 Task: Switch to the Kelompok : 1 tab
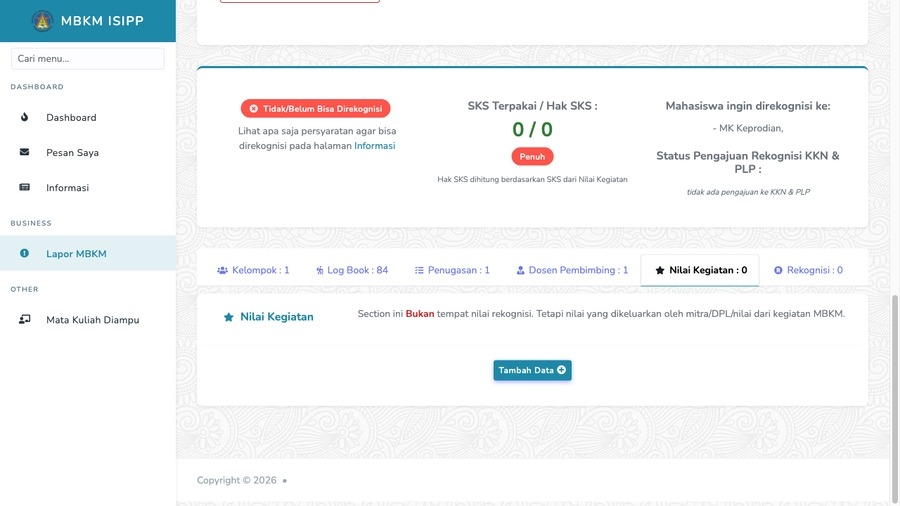(x=253, y=270)
